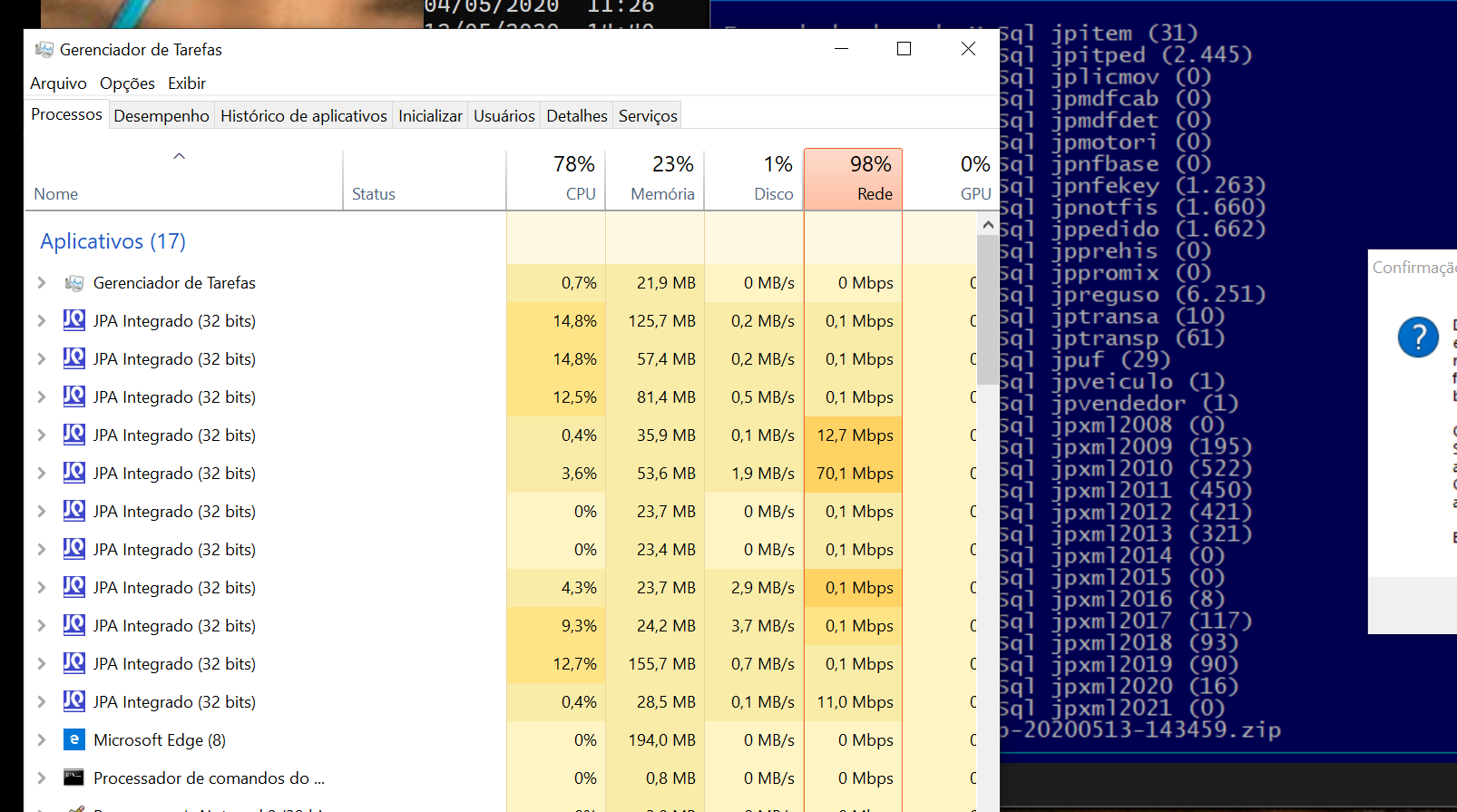Maximize the Gerenciador de Tarefas window

point(904,49)
